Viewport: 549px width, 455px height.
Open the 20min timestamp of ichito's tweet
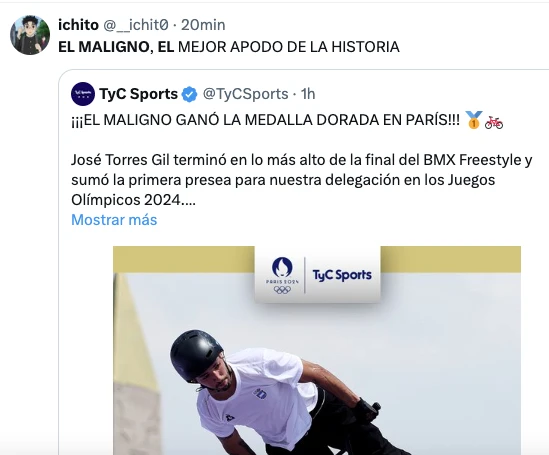click(x=203, y=25)
